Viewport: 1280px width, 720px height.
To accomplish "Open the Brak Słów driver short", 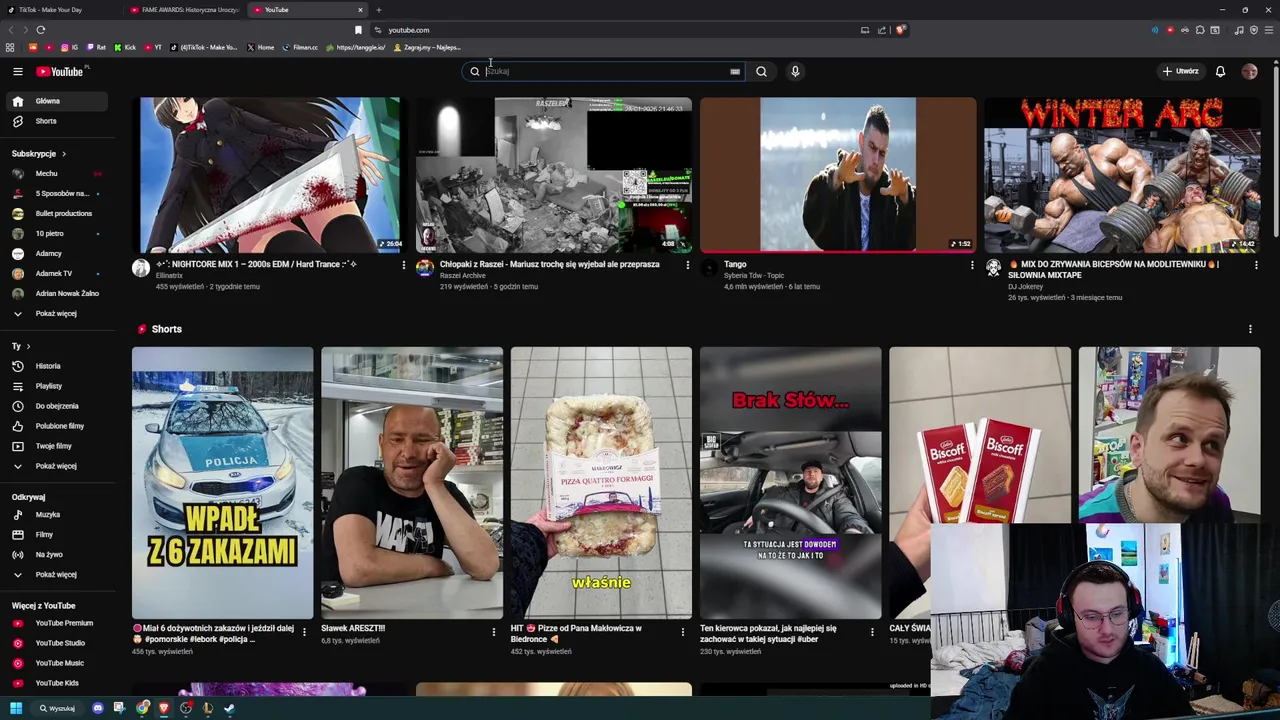I will pos(790,483).
